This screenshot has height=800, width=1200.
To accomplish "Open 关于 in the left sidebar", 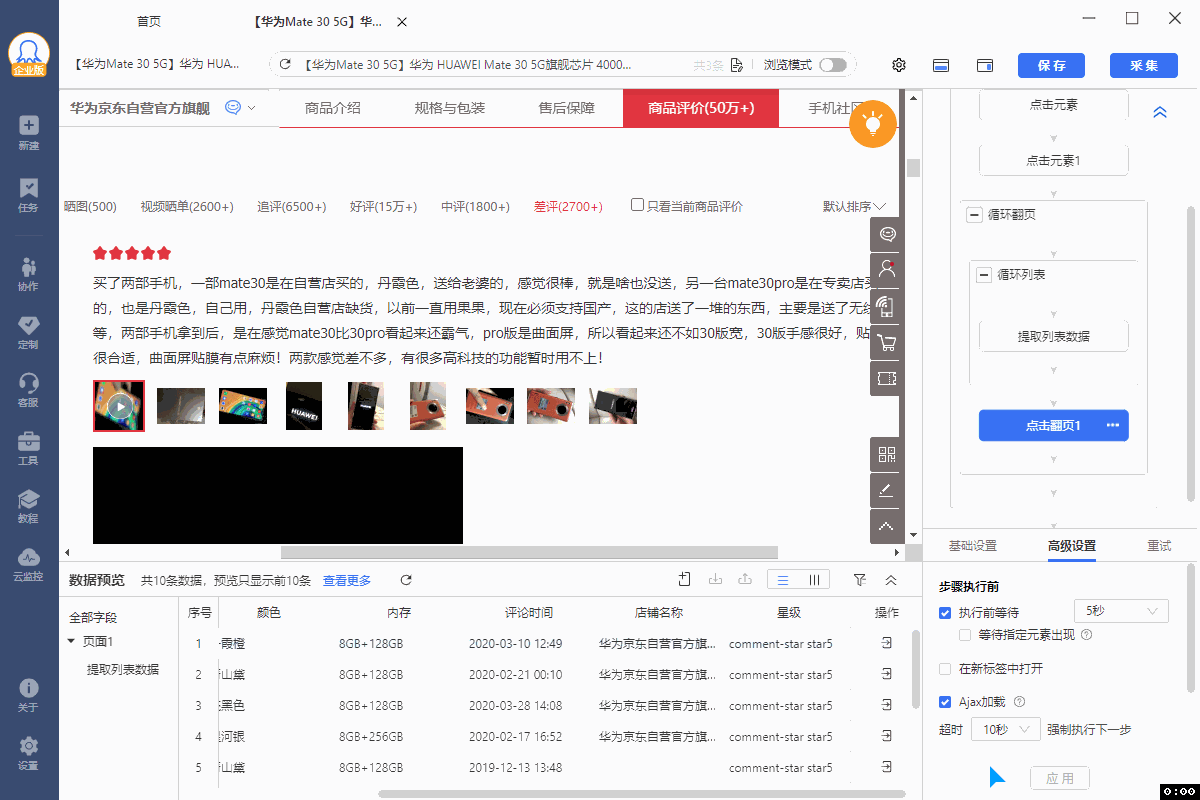I will [28, 695].
